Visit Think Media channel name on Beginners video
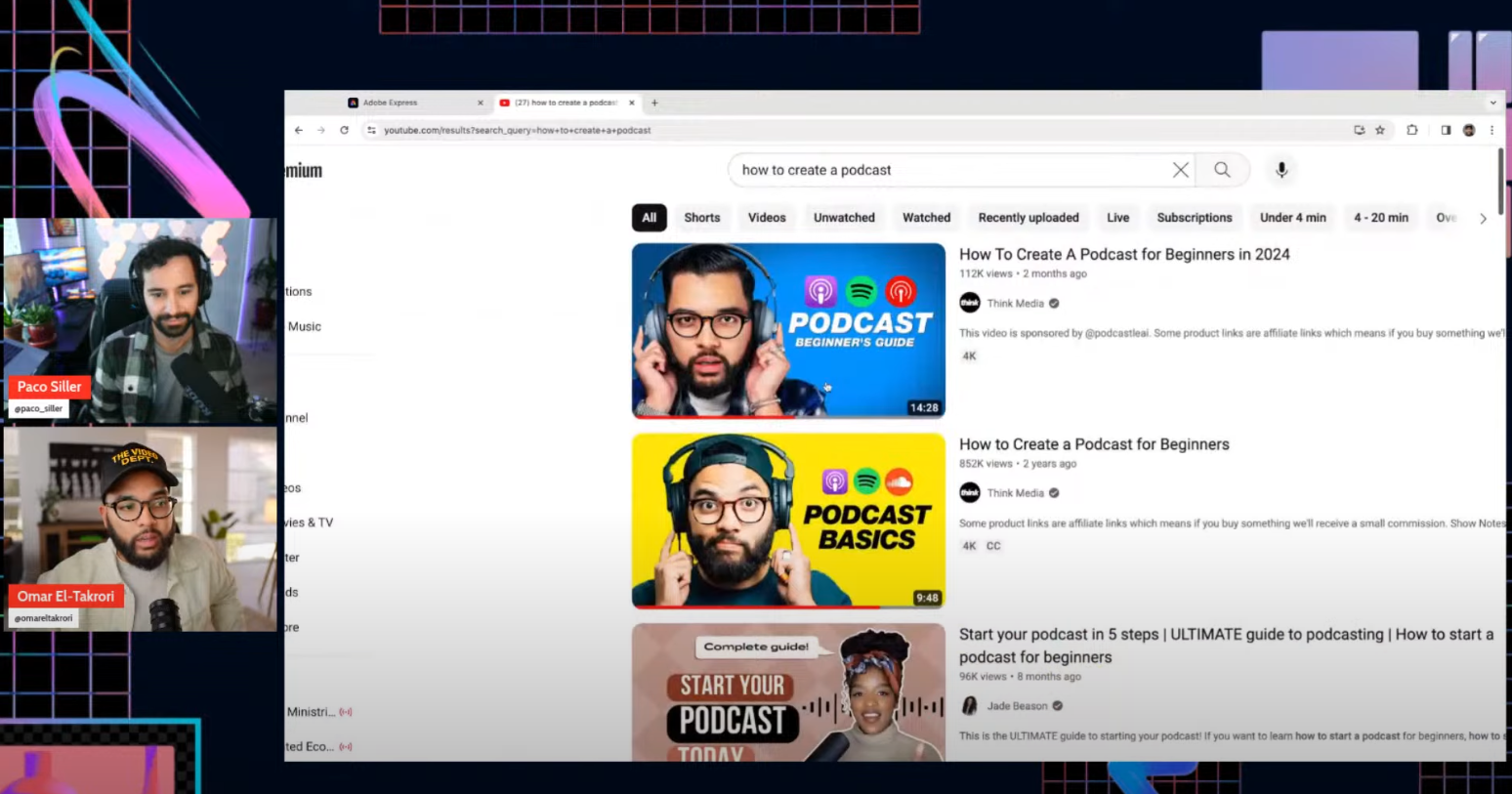Image resolution: width=1512 pixels, height=794 pixels. pos(1015,493)
